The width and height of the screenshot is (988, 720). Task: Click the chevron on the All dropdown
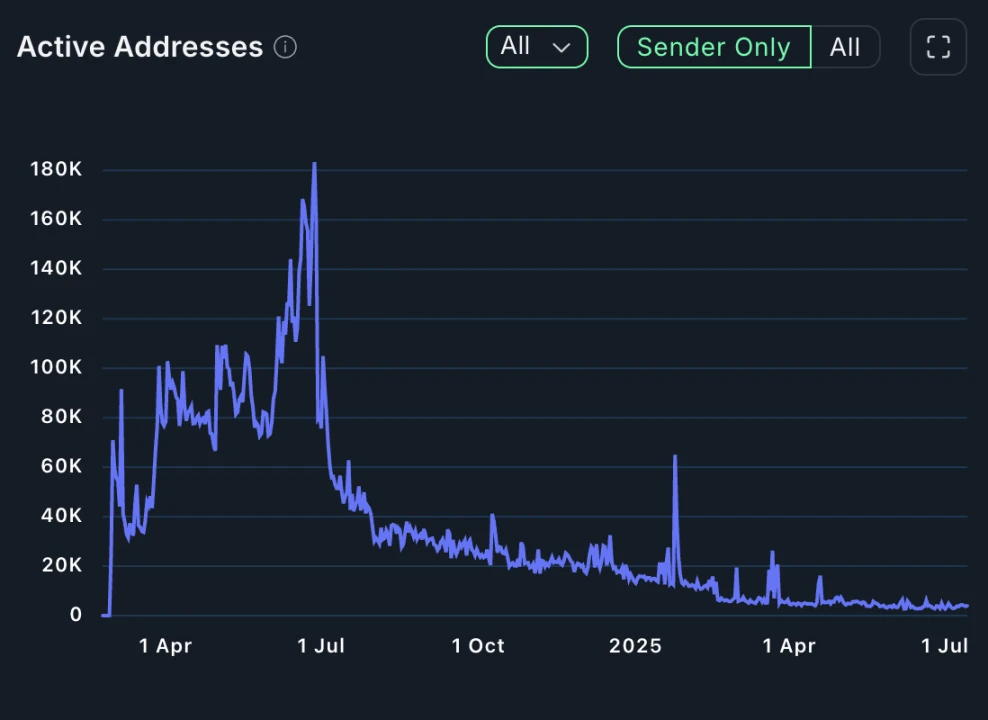click(561, 47)
